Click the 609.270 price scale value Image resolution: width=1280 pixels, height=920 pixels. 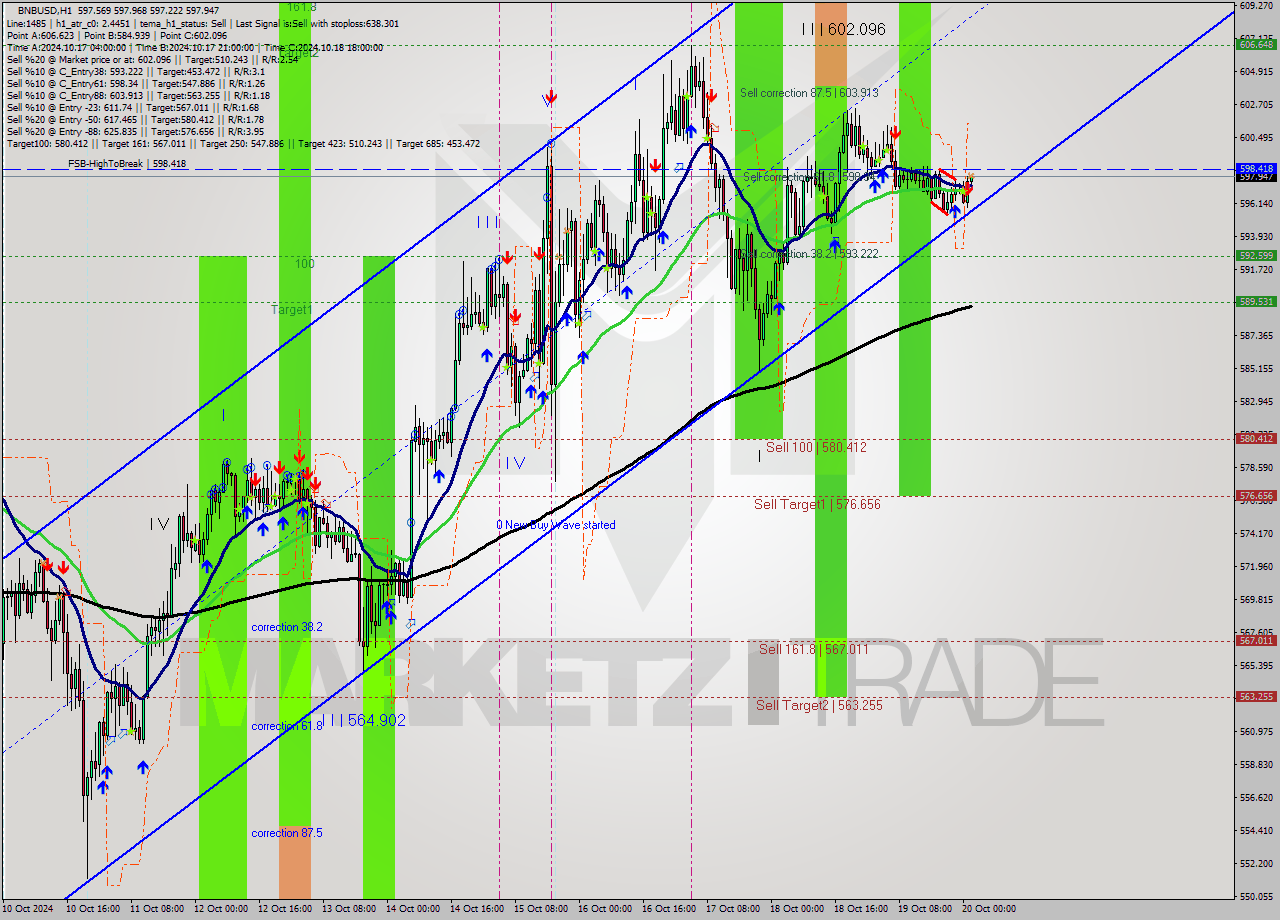(1256, 5)
